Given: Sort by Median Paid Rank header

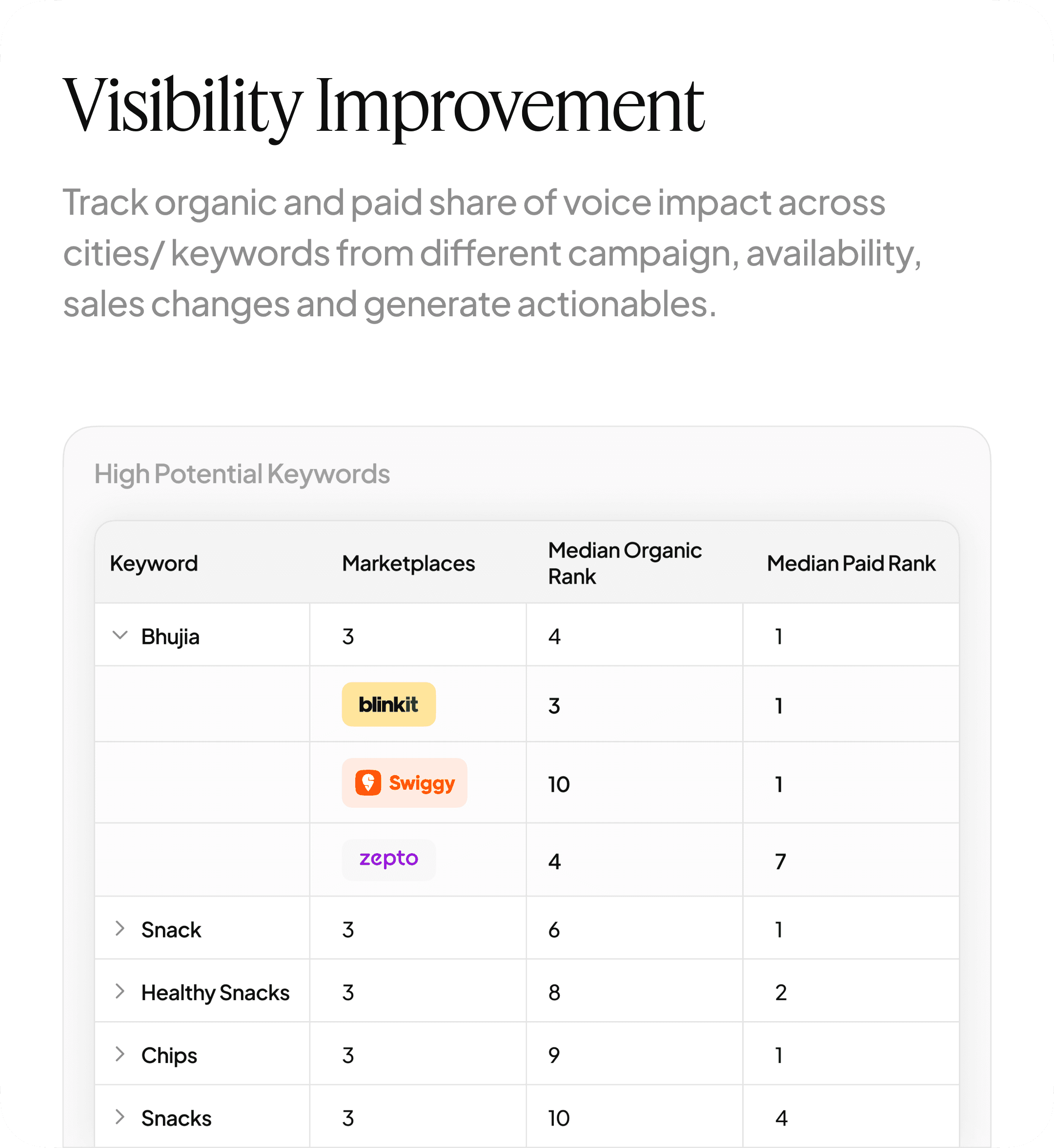Looking at the screenshot, I should [851, 563].
